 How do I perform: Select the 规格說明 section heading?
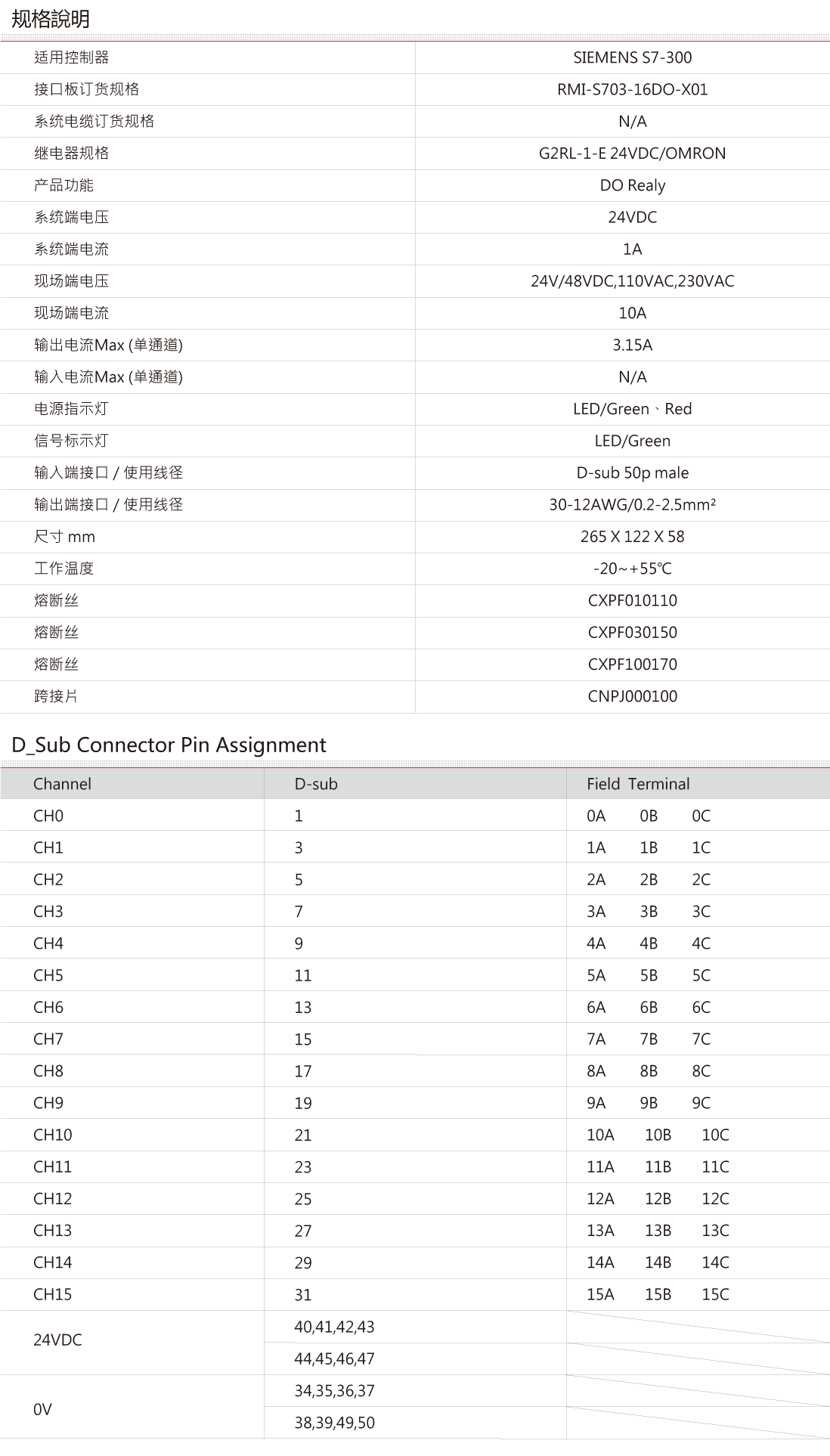pos(51,19)
